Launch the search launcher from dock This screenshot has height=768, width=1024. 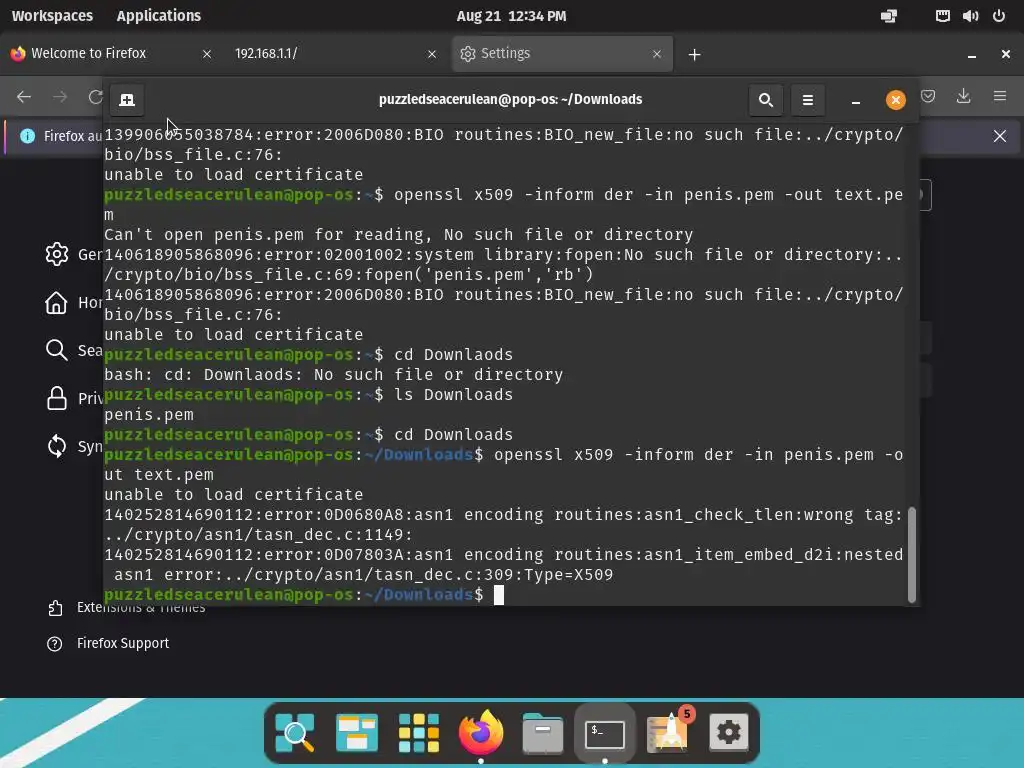point(295,732)
